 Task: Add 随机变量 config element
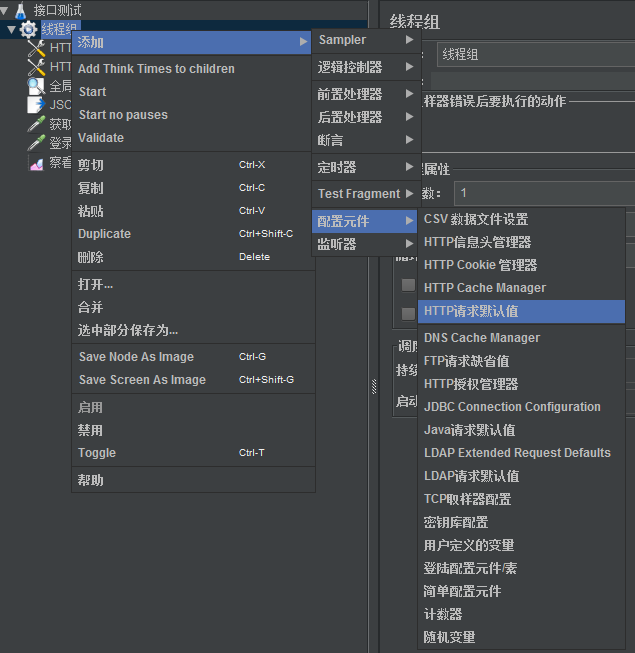(x=521, y=637)
